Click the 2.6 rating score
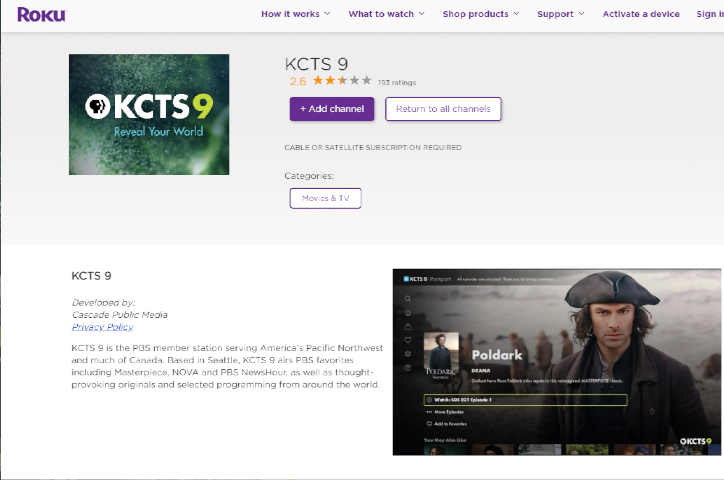724x480 pixels. (298, 82)
